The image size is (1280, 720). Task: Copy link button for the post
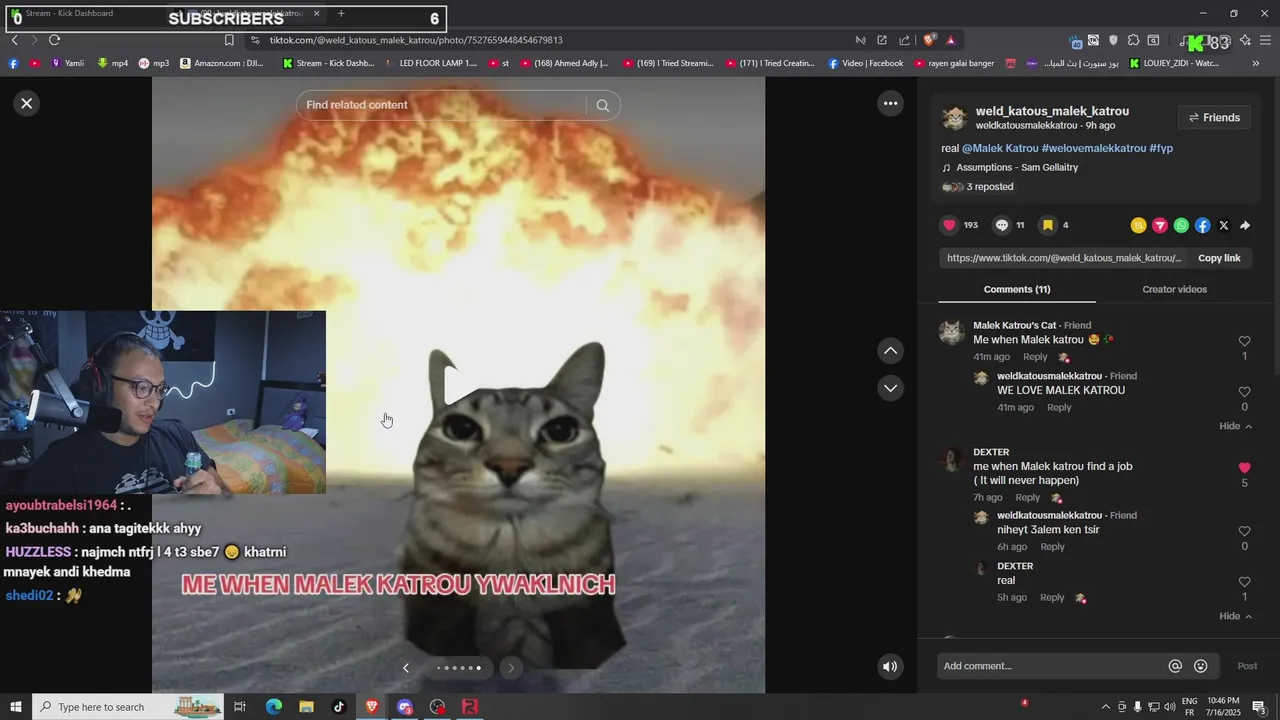pos(1219,258)
